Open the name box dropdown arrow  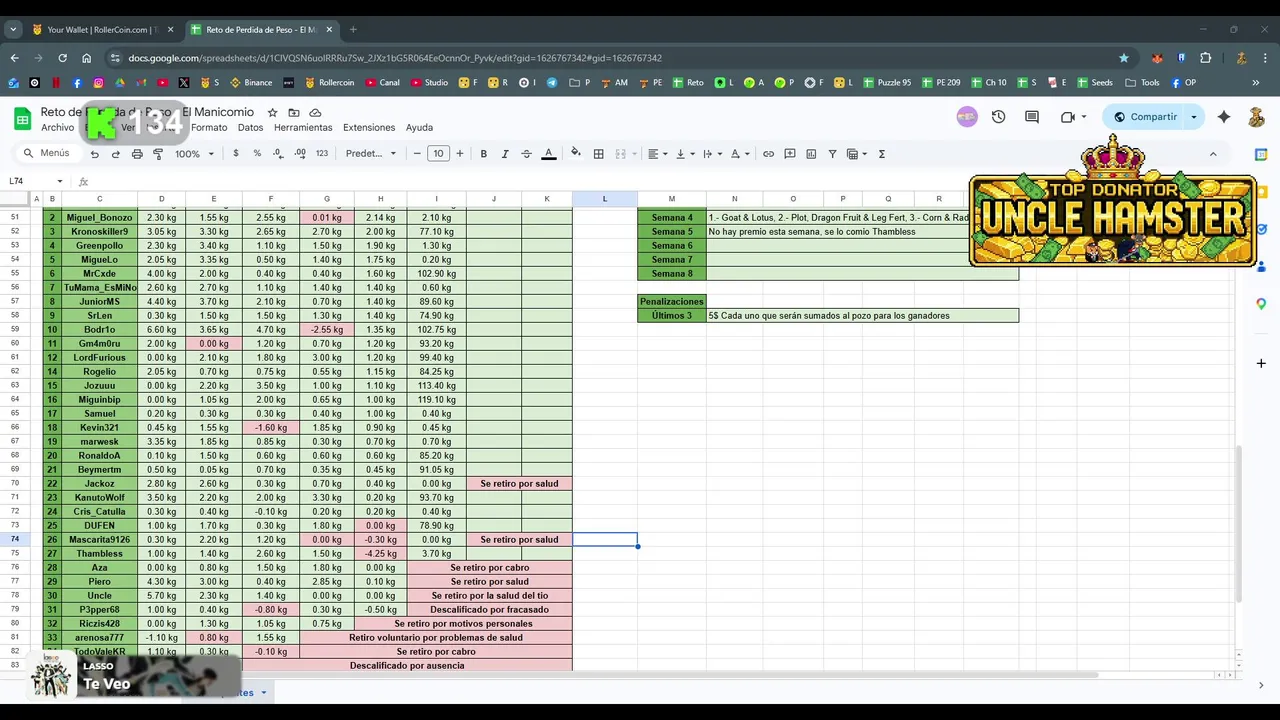pyautogui.click(x=60, y=181)
